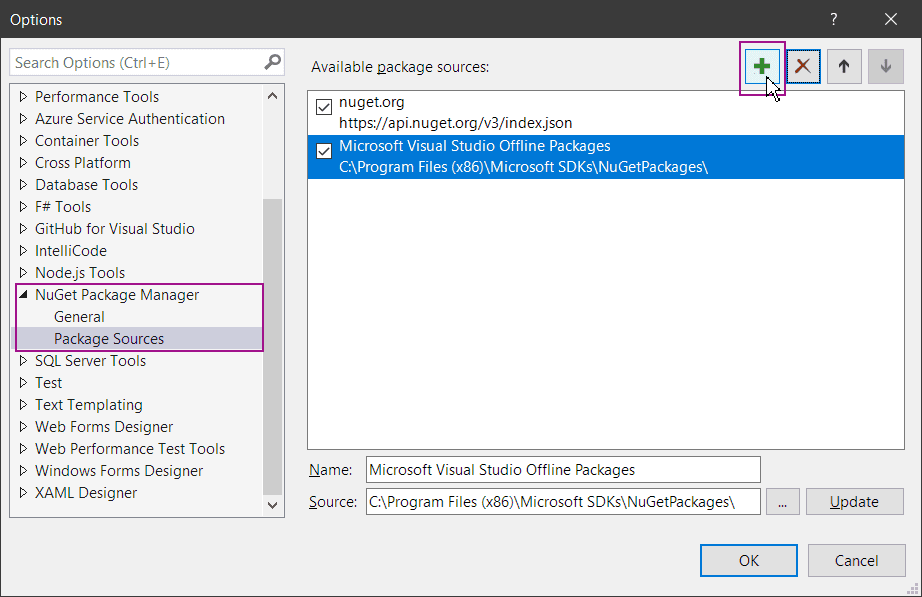The image size is (922, 597).
Task: Click into the Name text field
Action: pos(563,469)
